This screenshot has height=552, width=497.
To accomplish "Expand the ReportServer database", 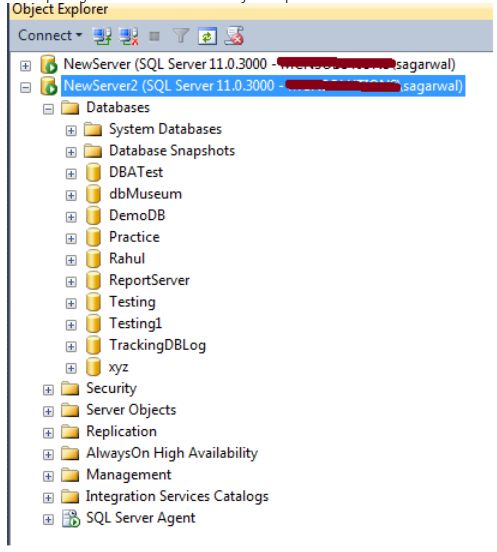I will click(71, 282).
